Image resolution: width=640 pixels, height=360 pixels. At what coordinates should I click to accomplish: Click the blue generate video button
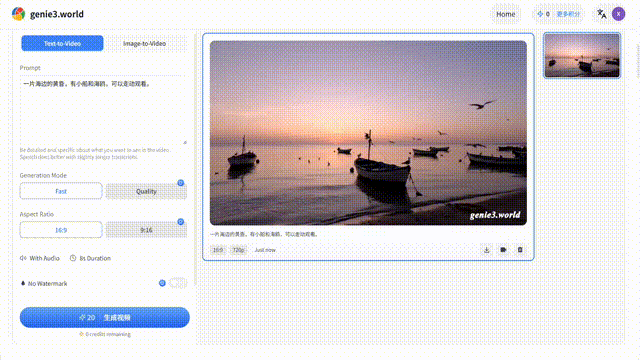[x=104, y=317]
